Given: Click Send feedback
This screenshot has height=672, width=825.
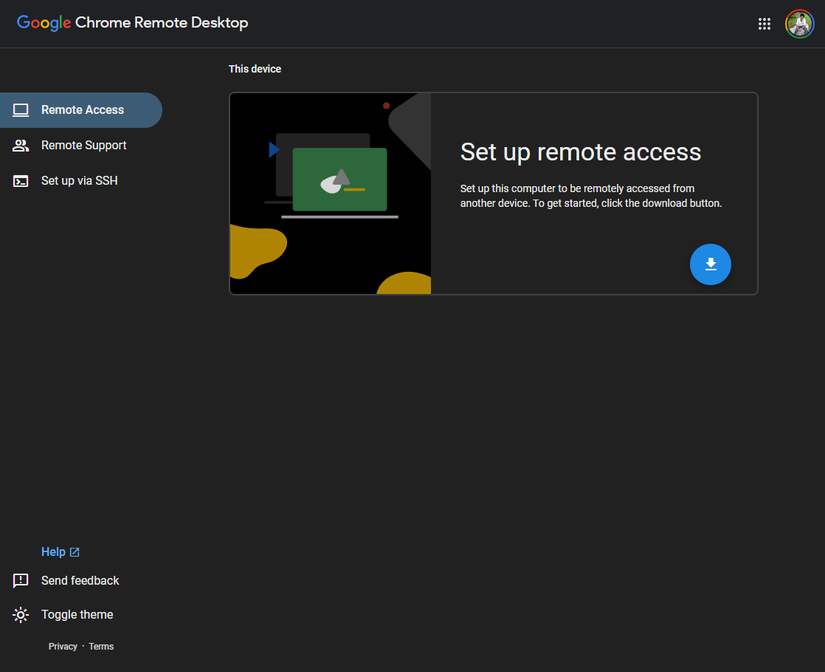Looking at the screenshot, I should click(x=79, y=580).
